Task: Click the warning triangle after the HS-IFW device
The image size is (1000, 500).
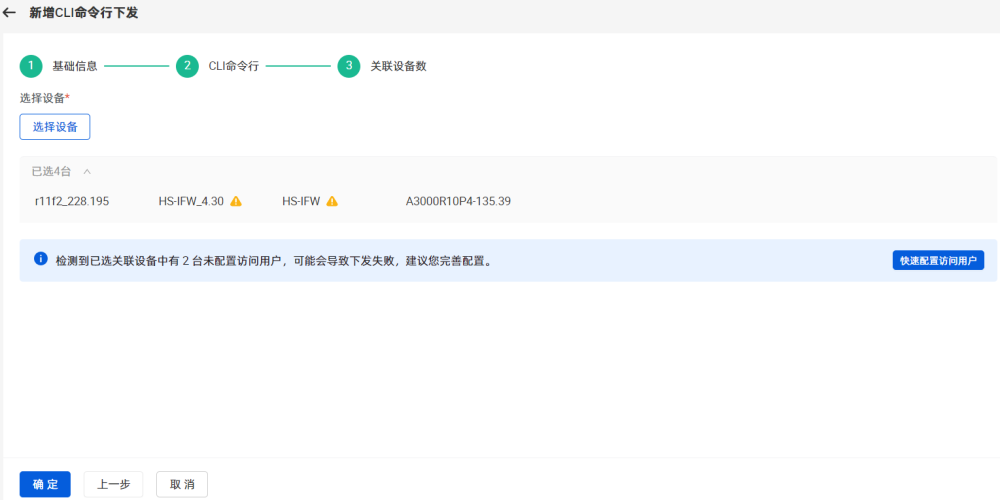Action: coord(332,201)
